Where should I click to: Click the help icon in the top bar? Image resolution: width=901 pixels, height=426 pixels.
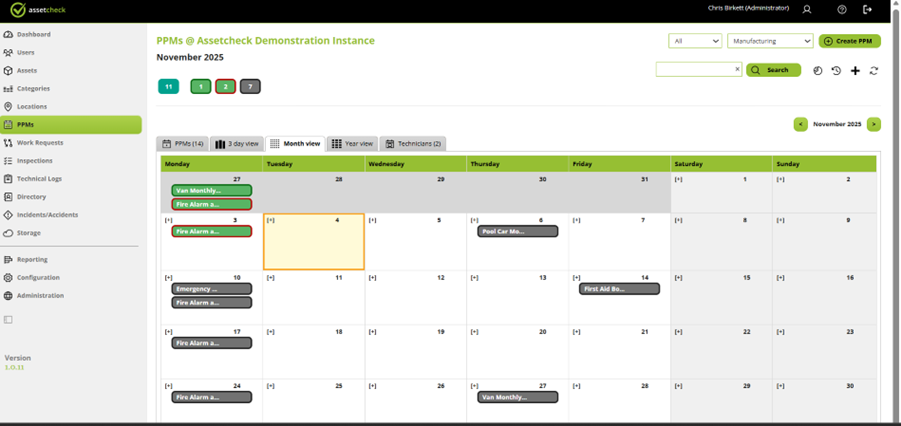click(842, 9)
